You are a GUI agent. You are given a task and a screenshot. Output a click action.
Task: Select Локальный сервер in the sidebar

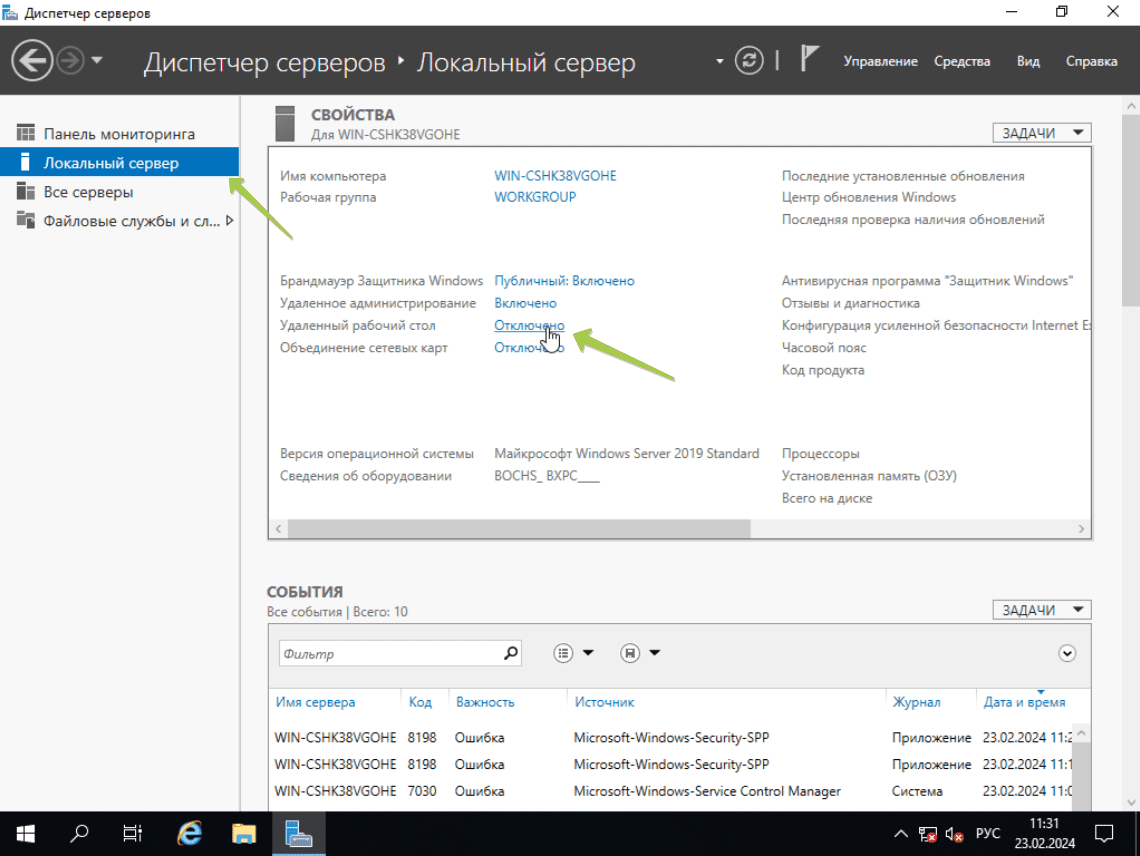point(119,163)
